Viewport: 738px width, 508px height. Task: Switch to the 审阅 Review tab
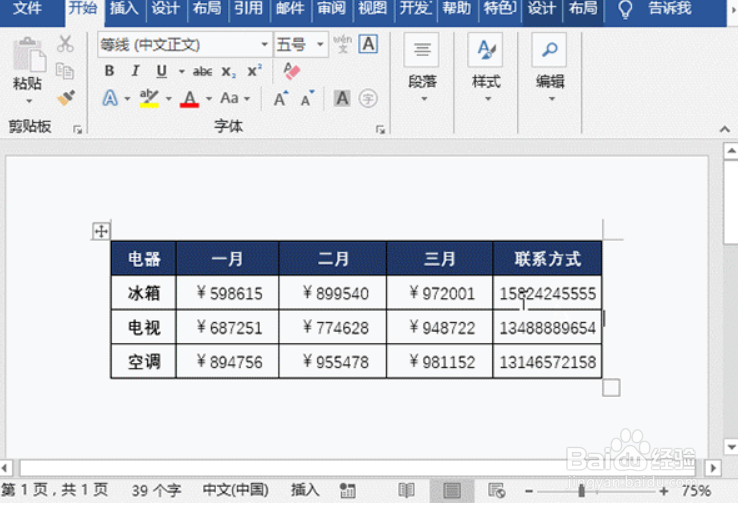click(x=331, y=8)
